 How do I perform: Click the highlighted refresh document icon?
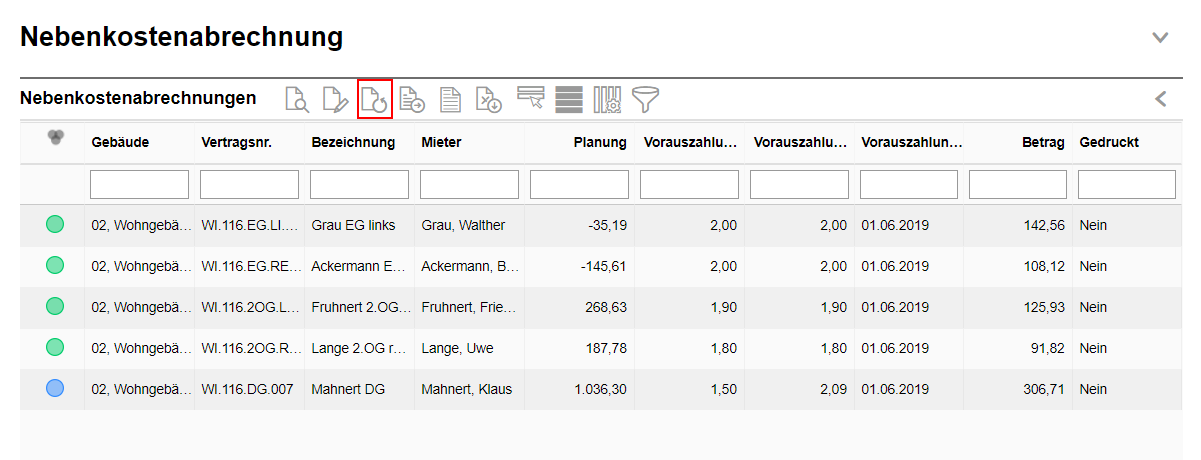pos(374,99)
